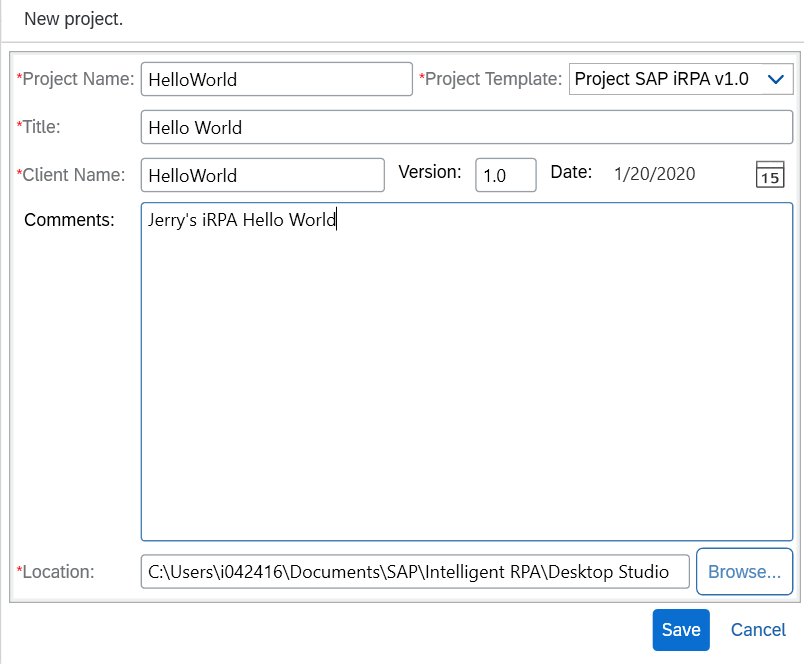Click the Comments label

point(69,220)
